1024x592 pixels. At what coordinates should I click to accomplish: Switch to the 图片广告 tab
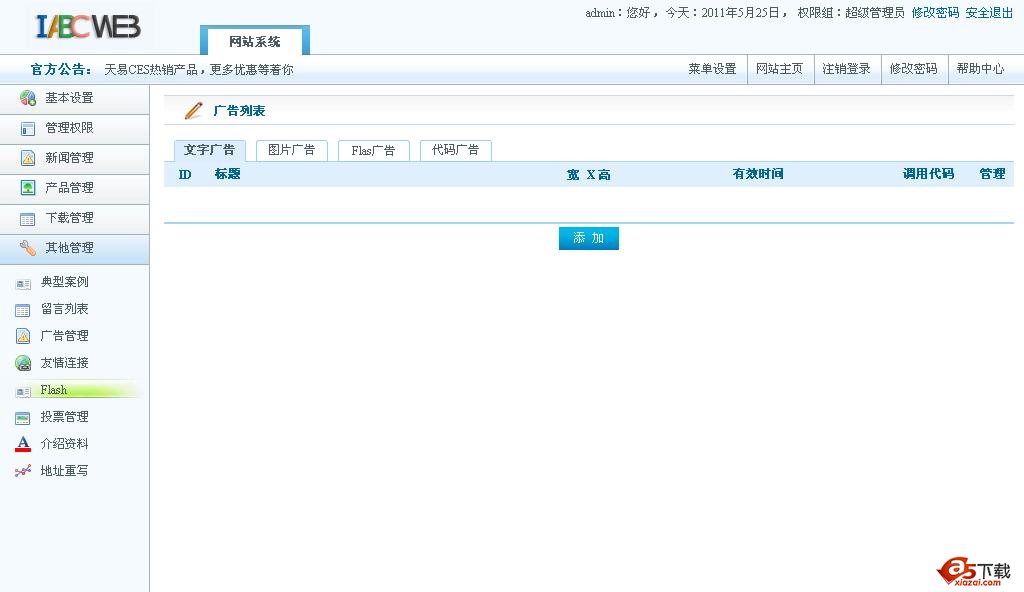[291, 150]
